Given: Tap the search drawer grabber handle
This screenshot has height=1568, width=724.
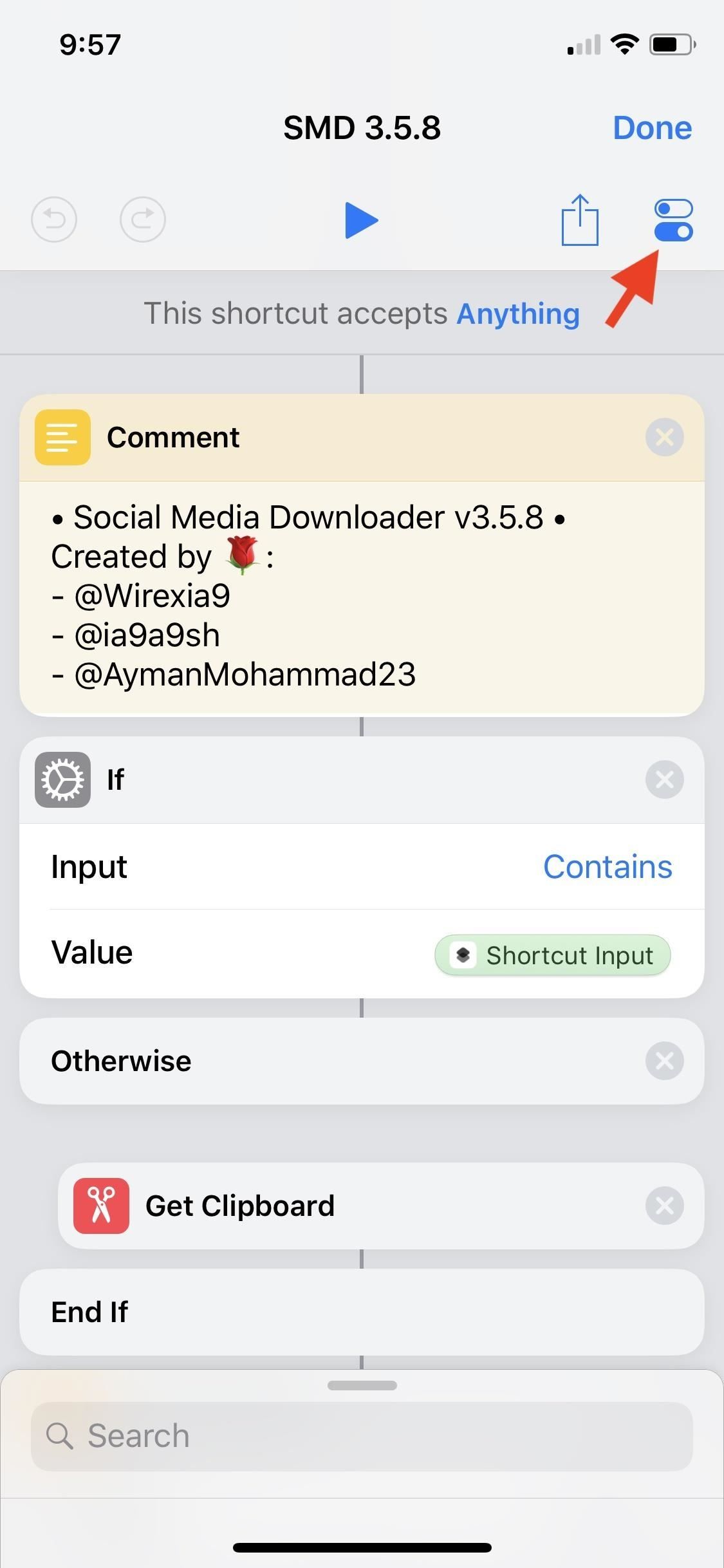Looking at the screenshot, I should tap(362, 1385).
